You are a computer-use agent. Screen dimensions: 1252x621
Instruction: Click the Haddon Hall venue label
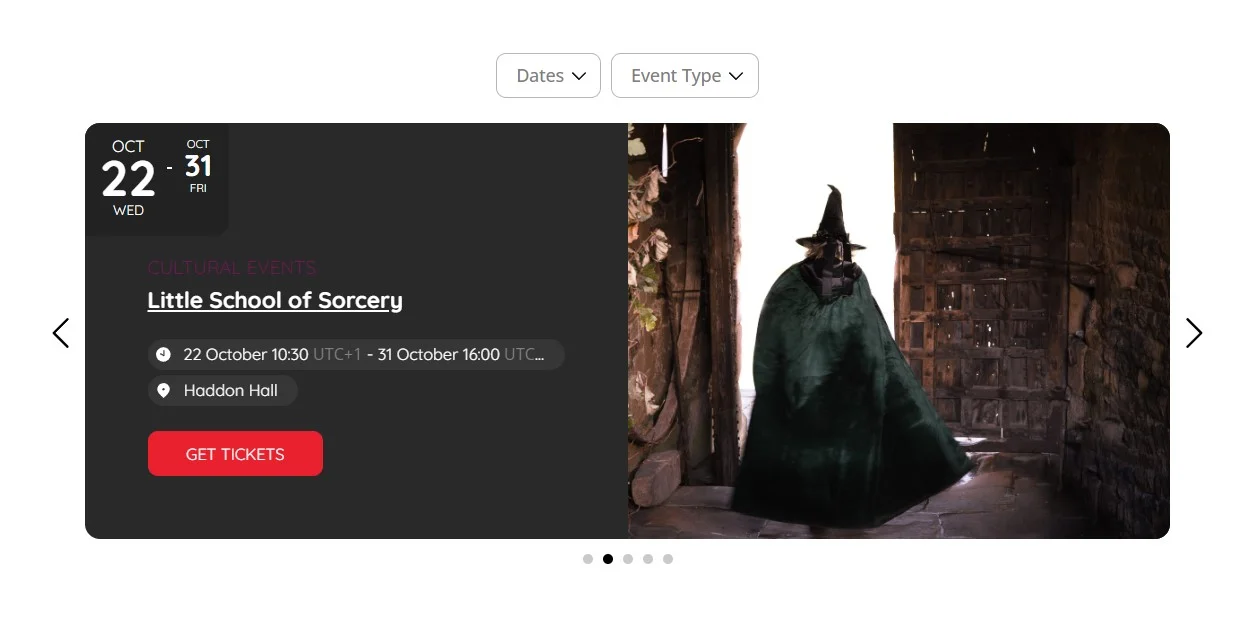(231, 391)
